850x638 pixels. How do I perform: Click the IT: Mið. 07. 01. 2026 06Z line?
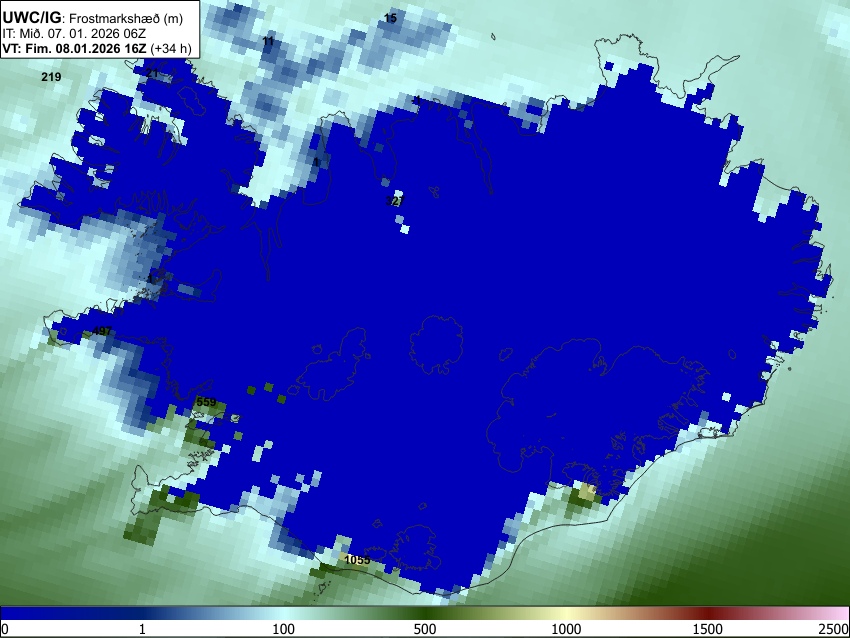74,34
